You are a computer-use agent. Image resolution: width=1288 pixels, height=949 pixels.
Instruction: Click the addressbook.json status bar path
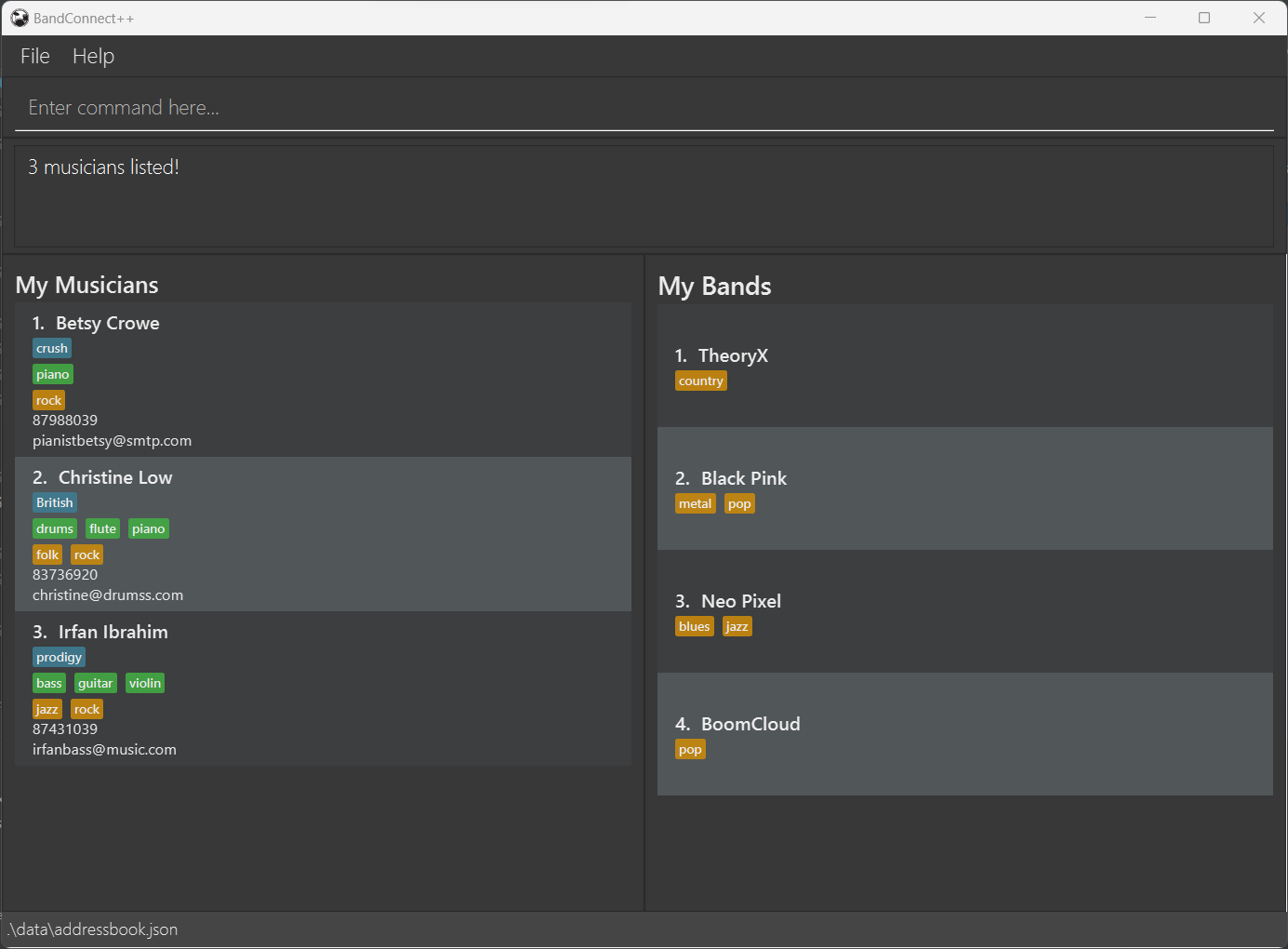(x=92, y=929)
